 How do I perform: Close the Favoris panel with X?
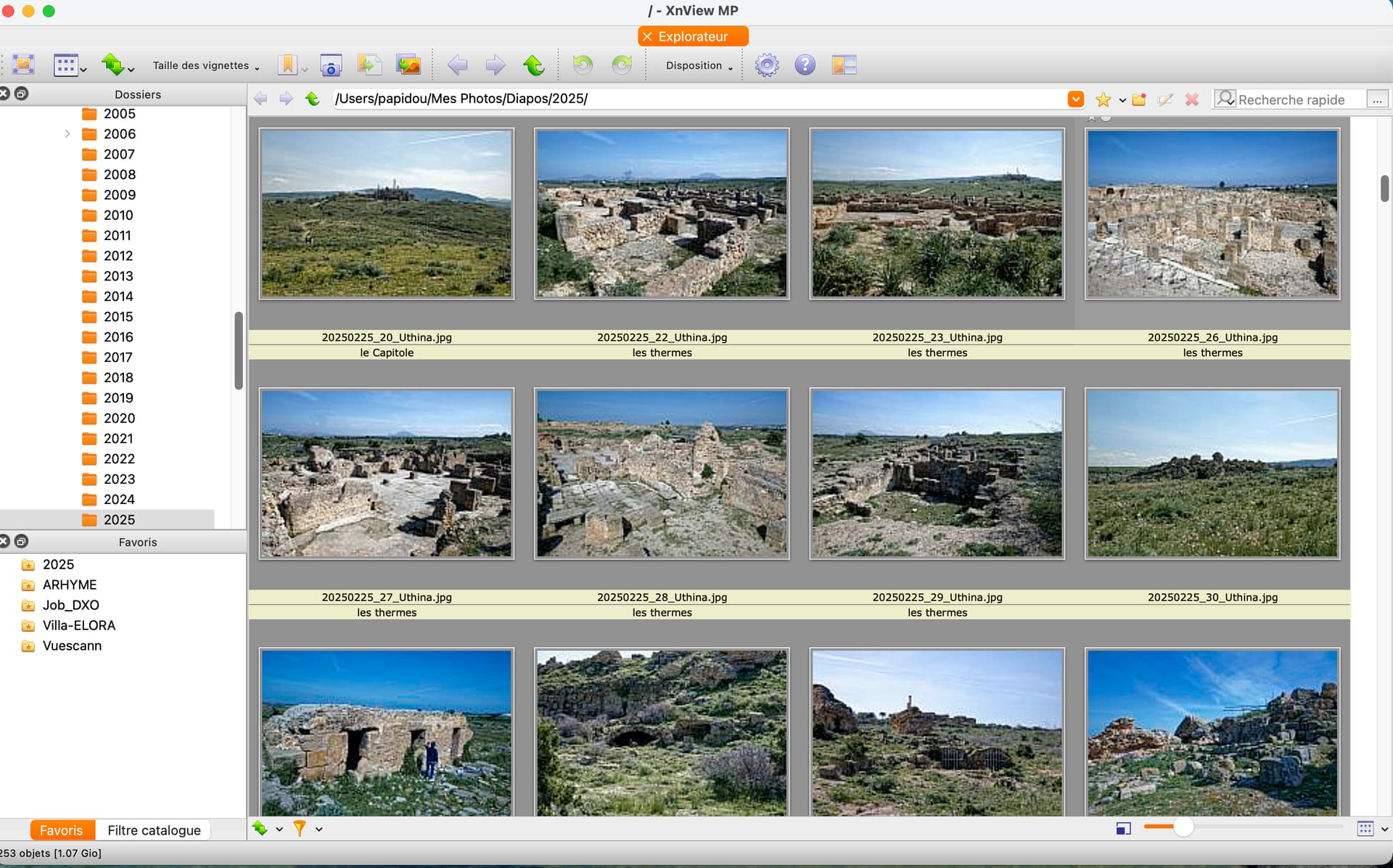click(x=4, y=541)
